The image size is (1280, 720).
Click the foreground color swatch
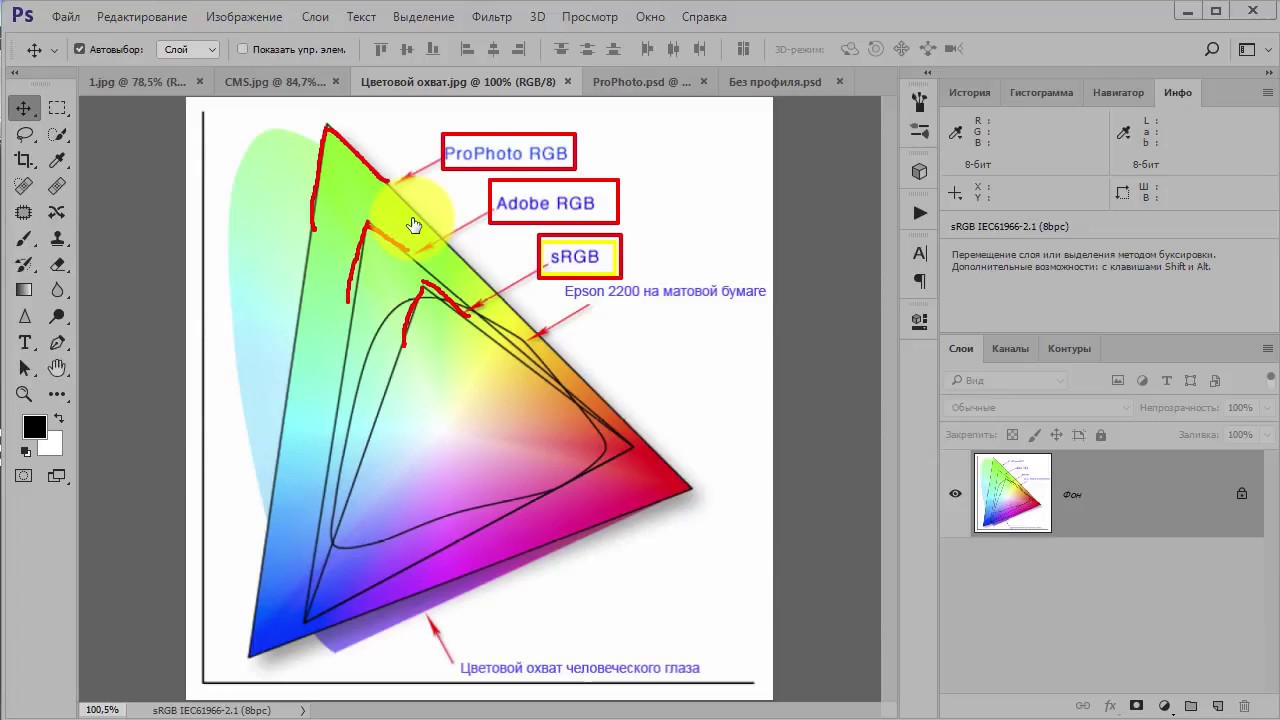(34, 427)
